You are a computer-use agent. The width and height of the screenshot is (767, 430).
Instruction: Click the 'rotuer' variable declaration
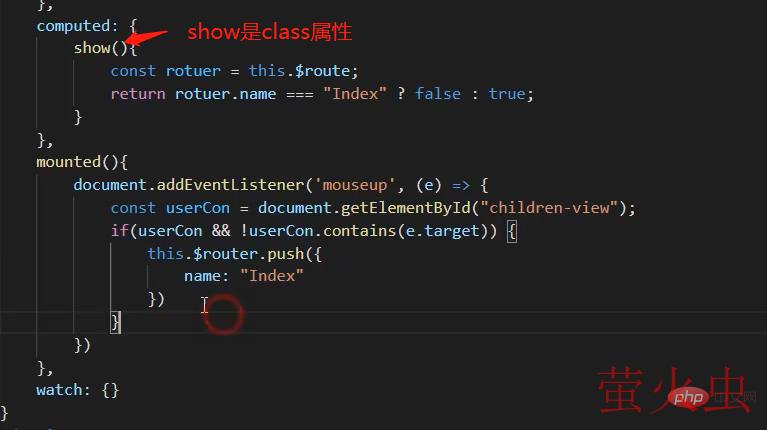coord(193,71)
